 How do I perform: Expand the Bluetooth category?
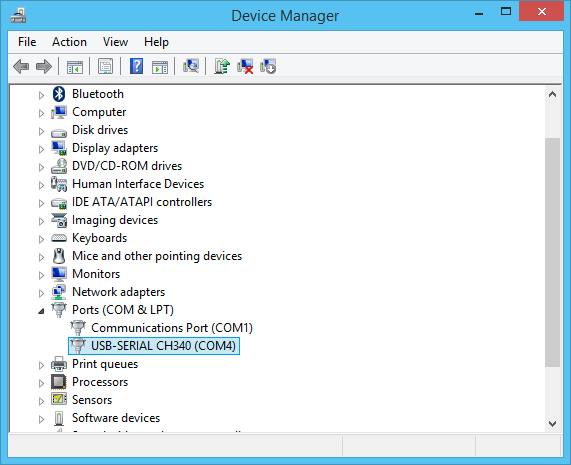41,95
